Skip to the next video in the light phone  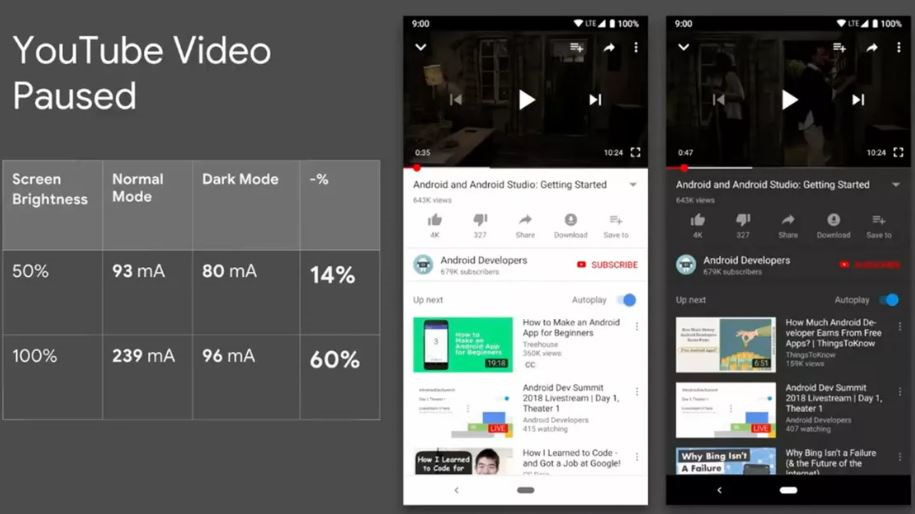coord(595,100)
